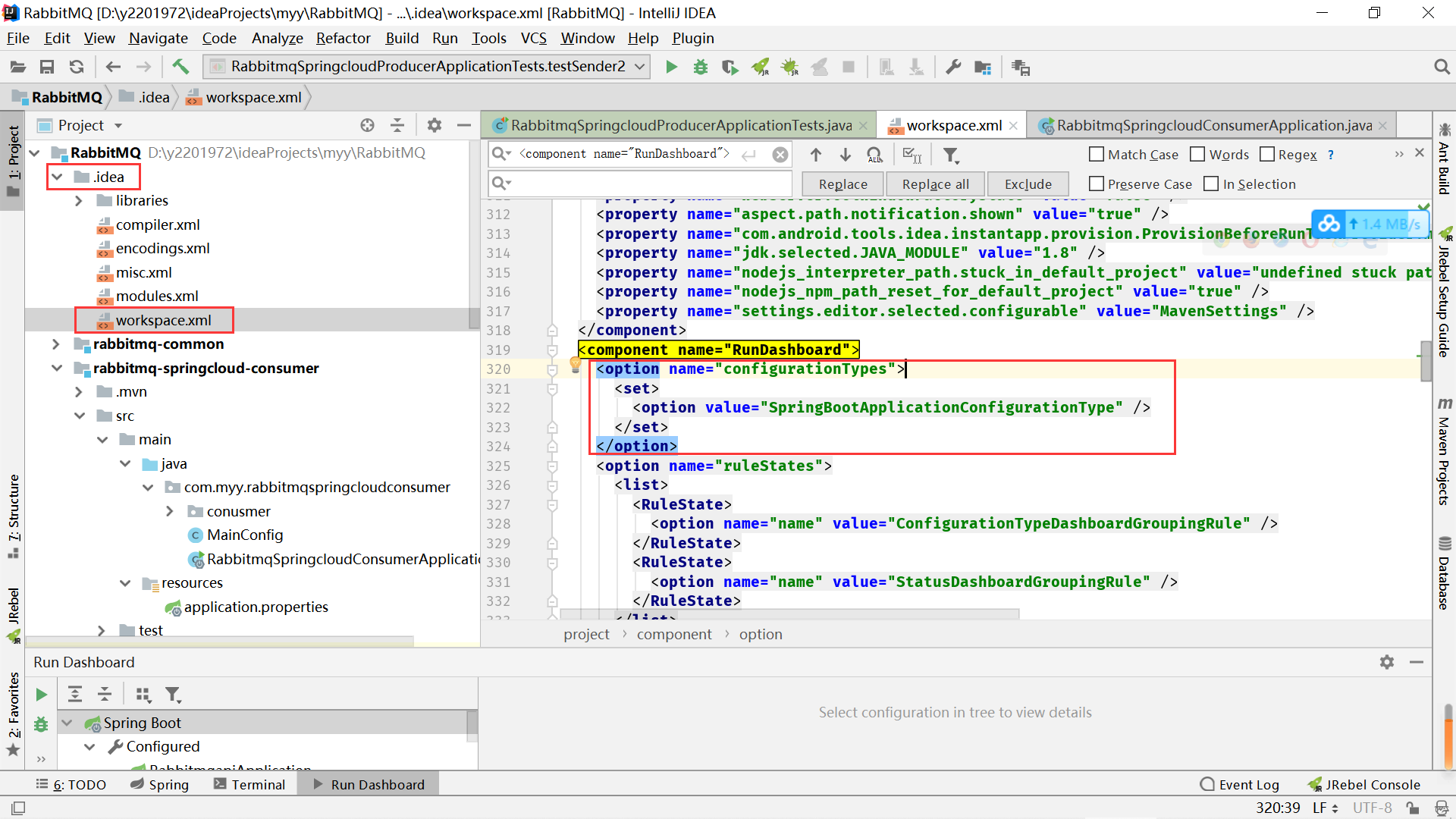1456x819 pixels.
Task: Click the Debug bug icon in toolbar
Action: pos(701,67)
